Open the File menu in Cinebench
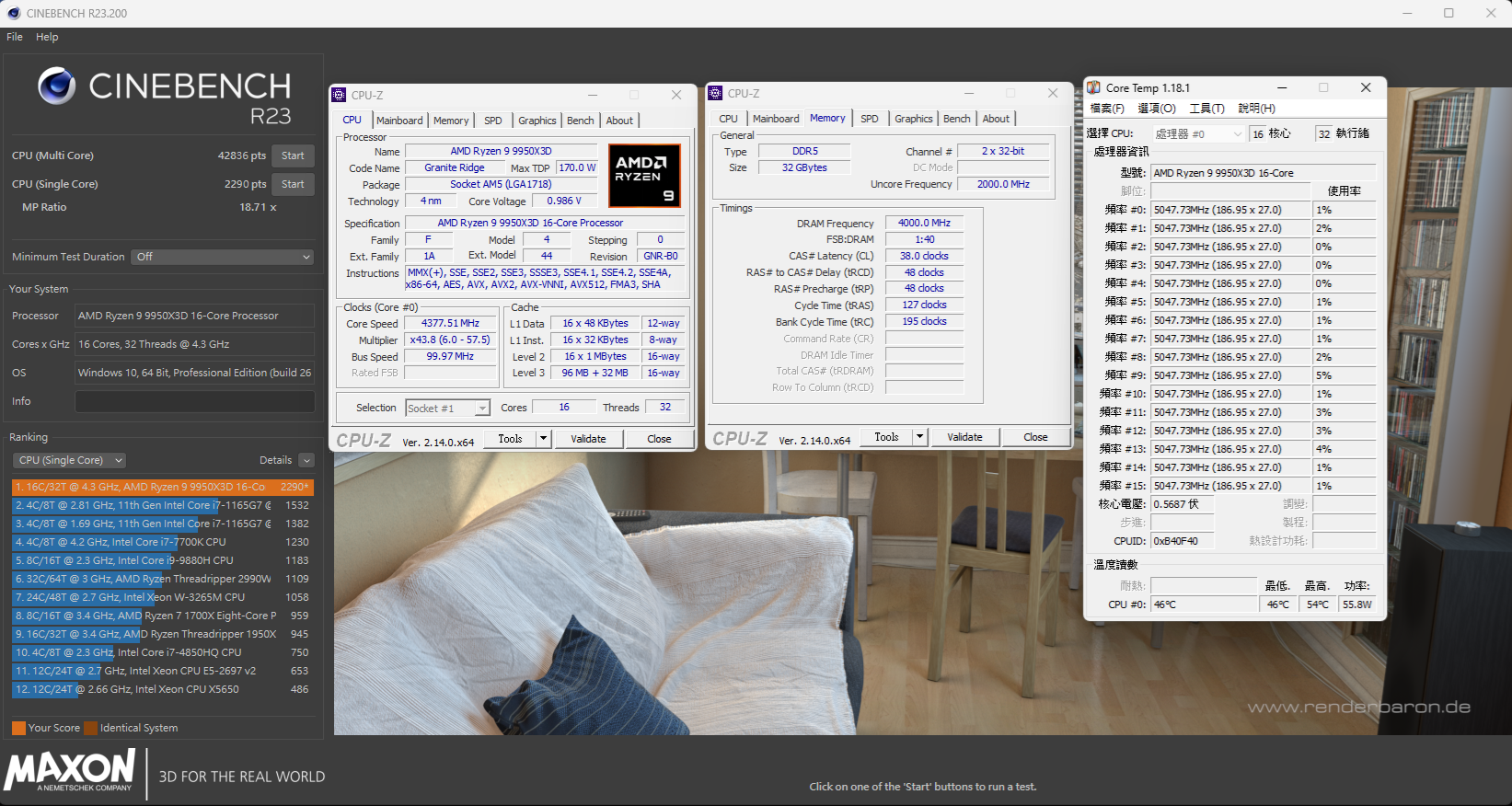Screen dimensions: 1512x806 pyautogui.click(x=15, y=37)
